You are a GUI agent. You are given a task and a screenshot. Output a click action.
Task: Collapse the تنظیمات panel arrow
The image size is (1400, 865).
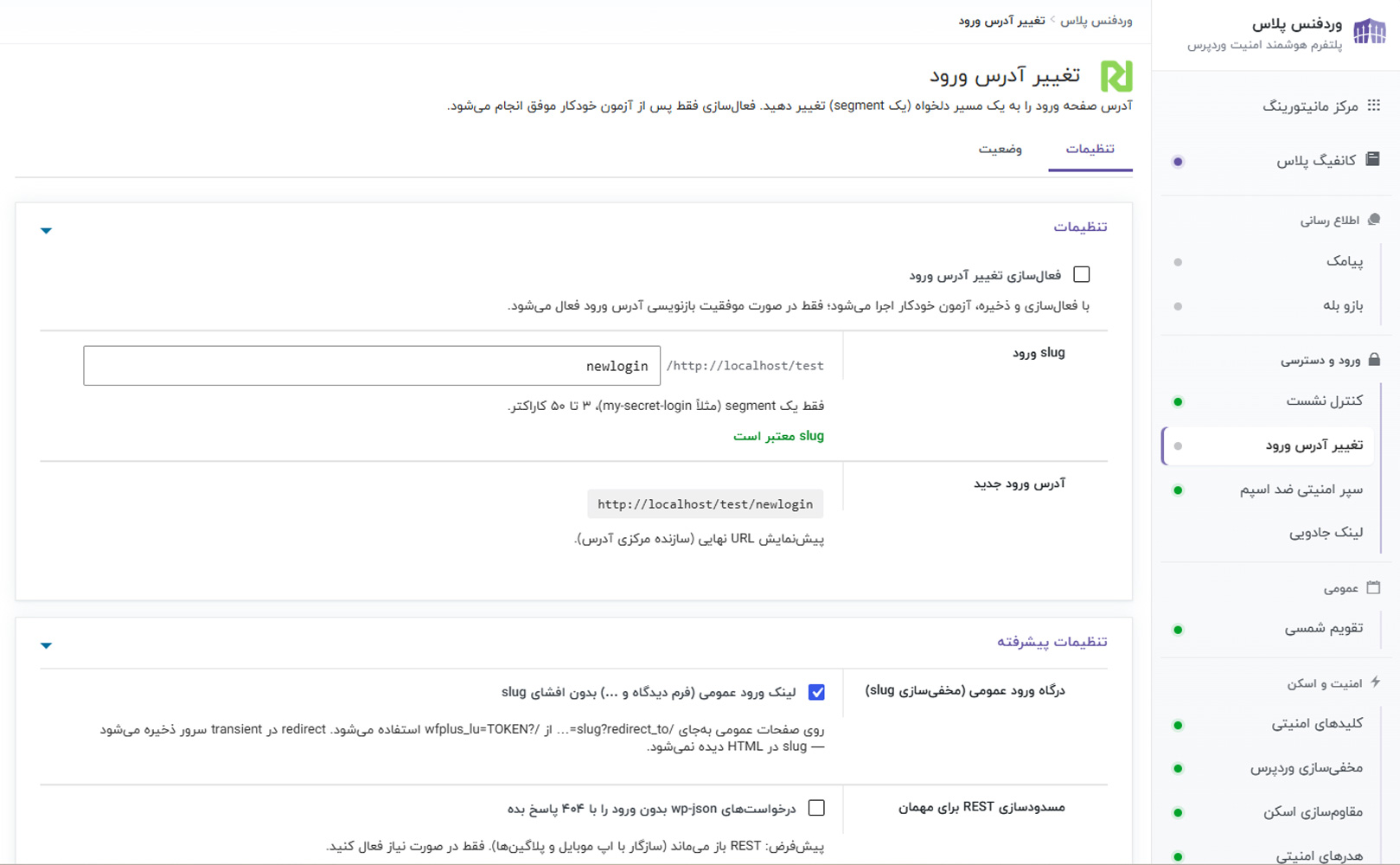click(46, 231)
